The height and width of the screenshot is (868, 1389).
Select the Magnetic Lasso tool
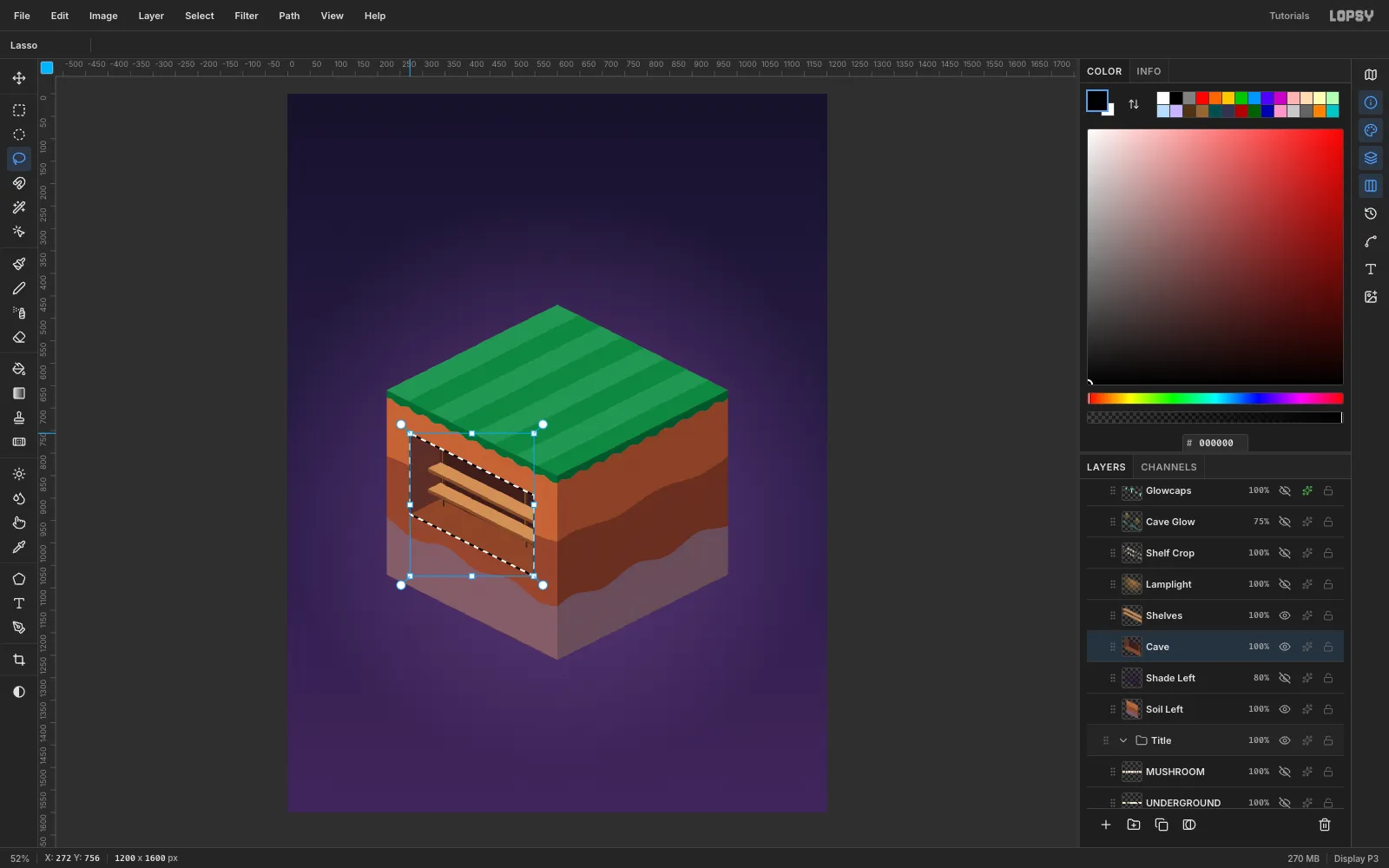[19, 183]
